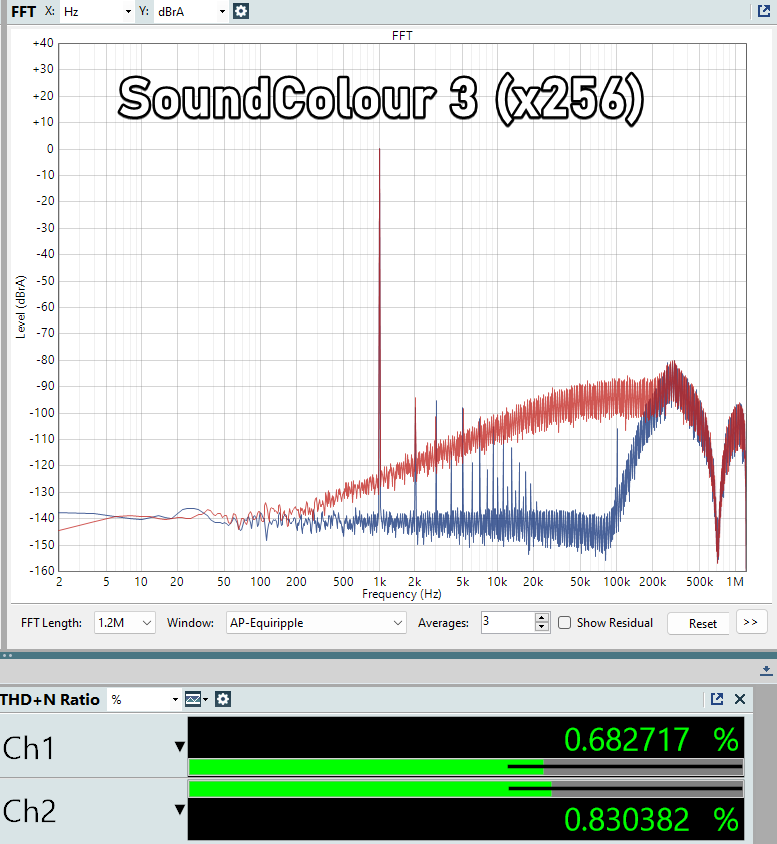
Task: Expand the FFT Length 1.2M dropdown
Action: [125, 623]
